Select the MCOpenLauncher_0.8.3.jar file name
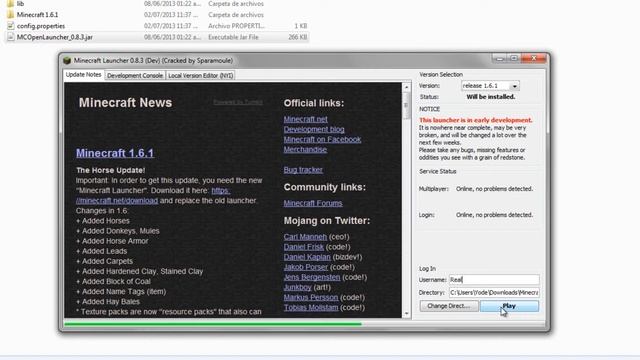This screenshot has width=640, height=360. click(x=55, y=37)
